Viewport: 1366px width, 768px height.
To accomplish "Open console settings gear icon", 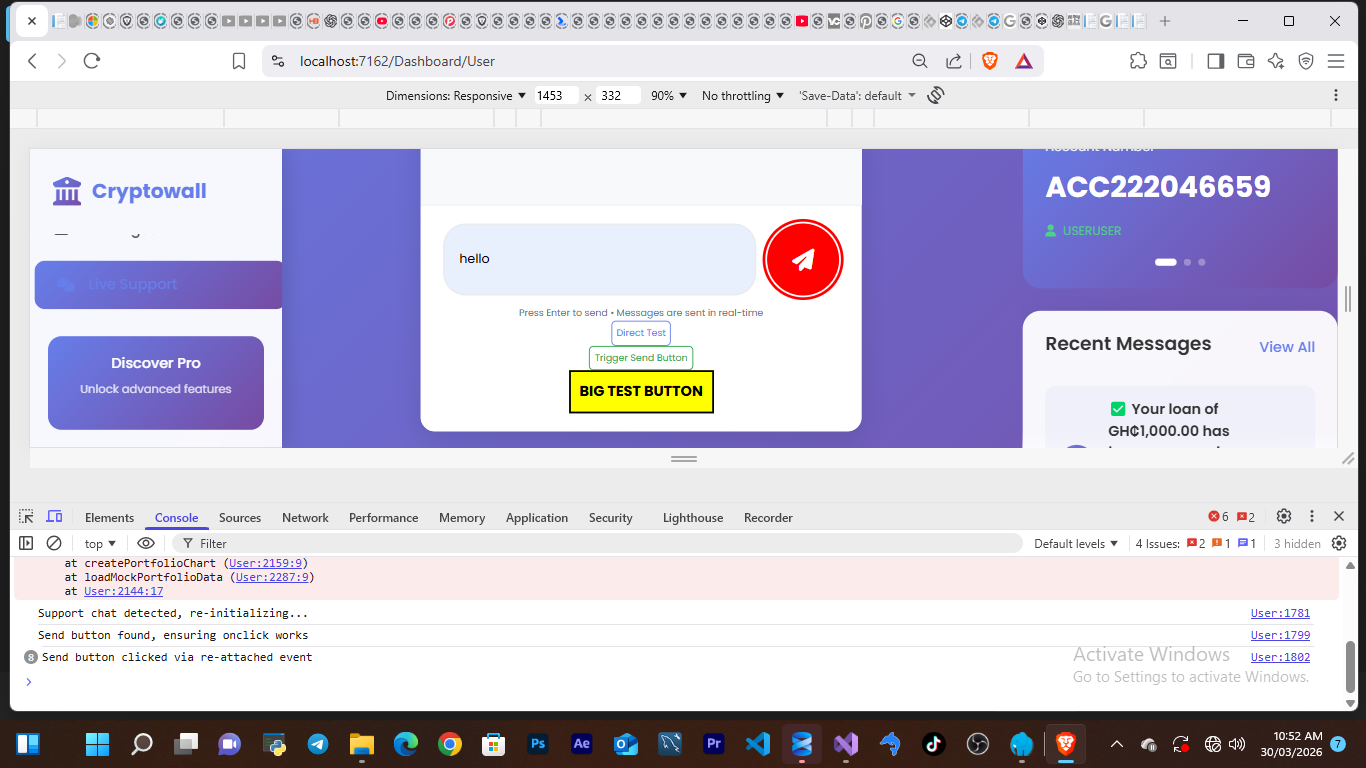I will click(x=1339, y=543).
